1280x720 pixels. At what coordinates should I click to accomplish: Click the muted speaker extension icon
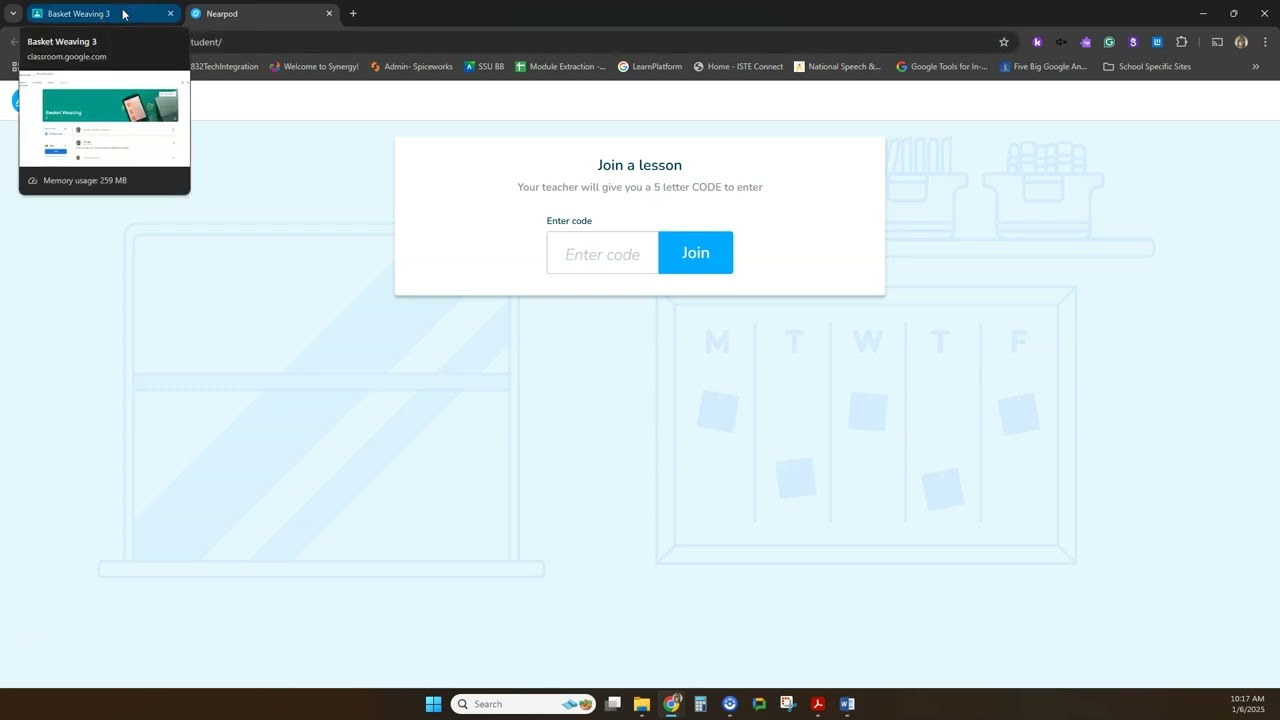(1061, 42)
